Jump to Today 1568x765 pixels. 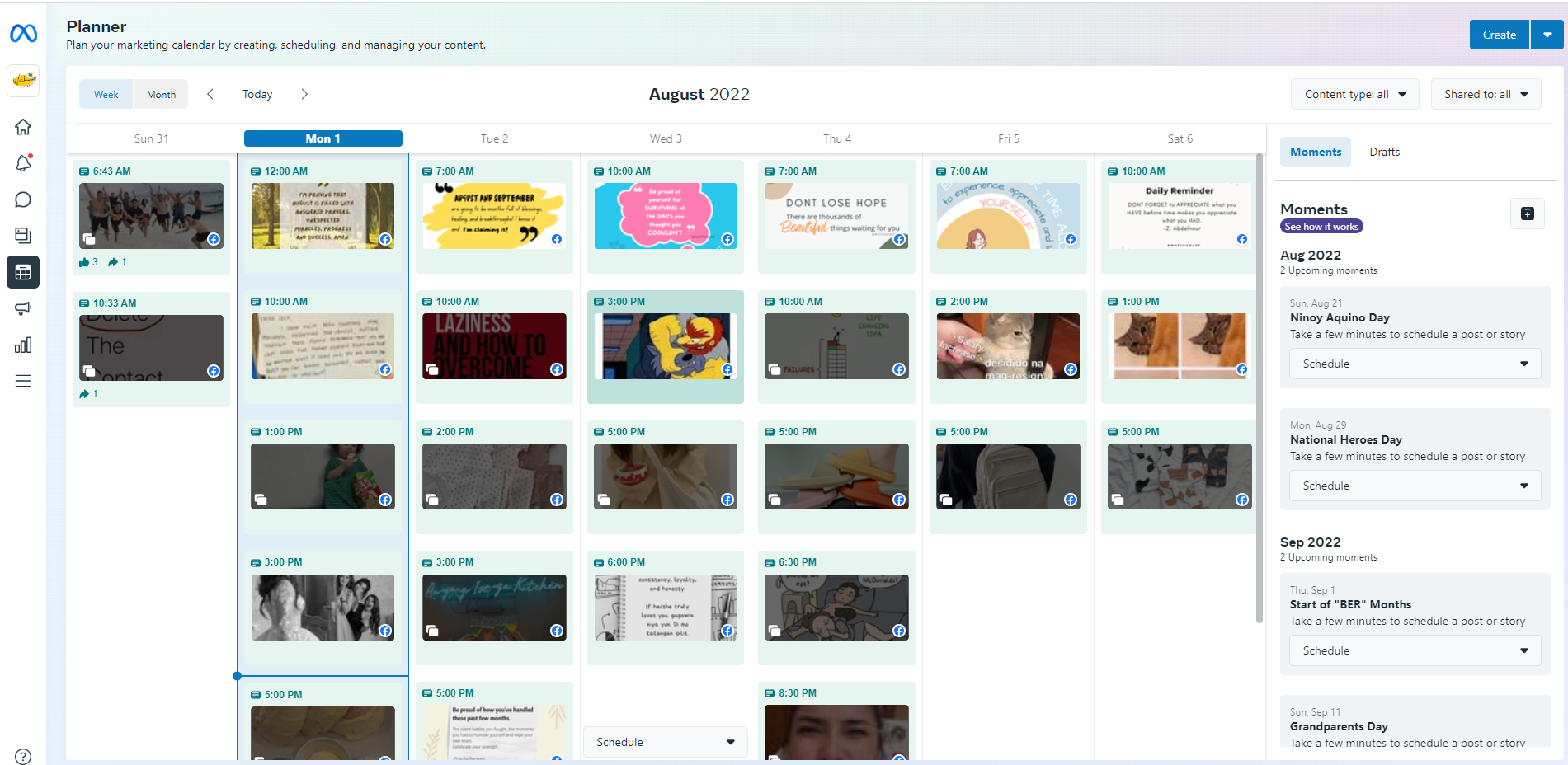tap(257, 94)
